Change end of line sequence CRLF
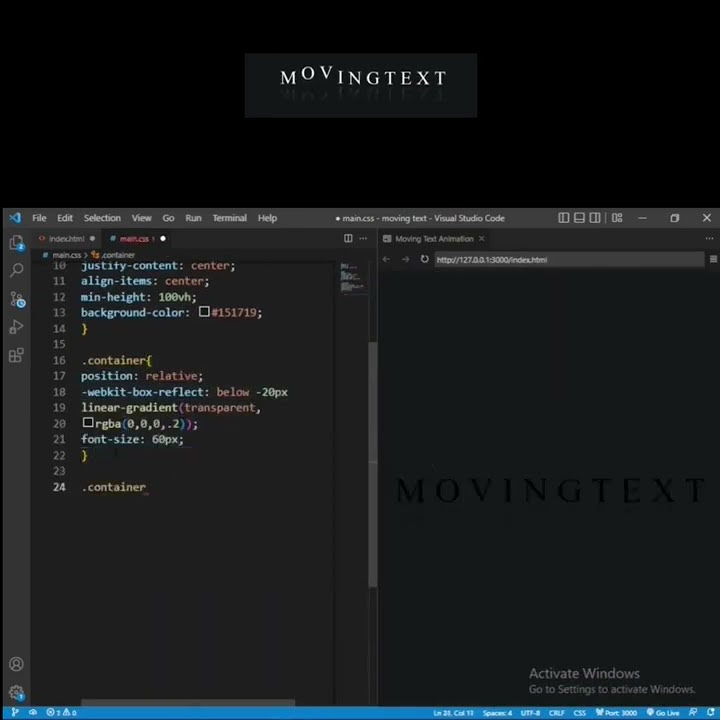The height and width of the screenshot is (720, 720). 557,713
